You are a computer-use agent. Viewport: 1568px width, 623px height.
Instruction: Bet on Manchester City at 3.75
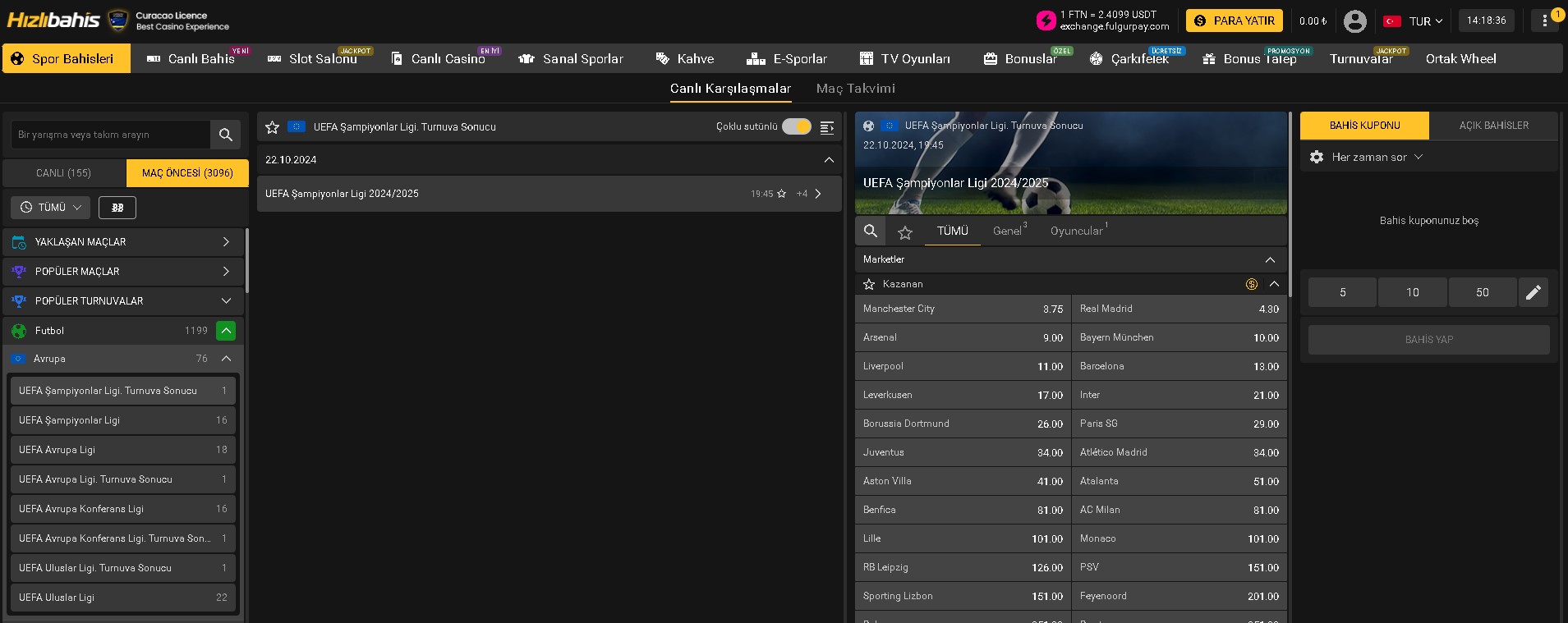963,309
